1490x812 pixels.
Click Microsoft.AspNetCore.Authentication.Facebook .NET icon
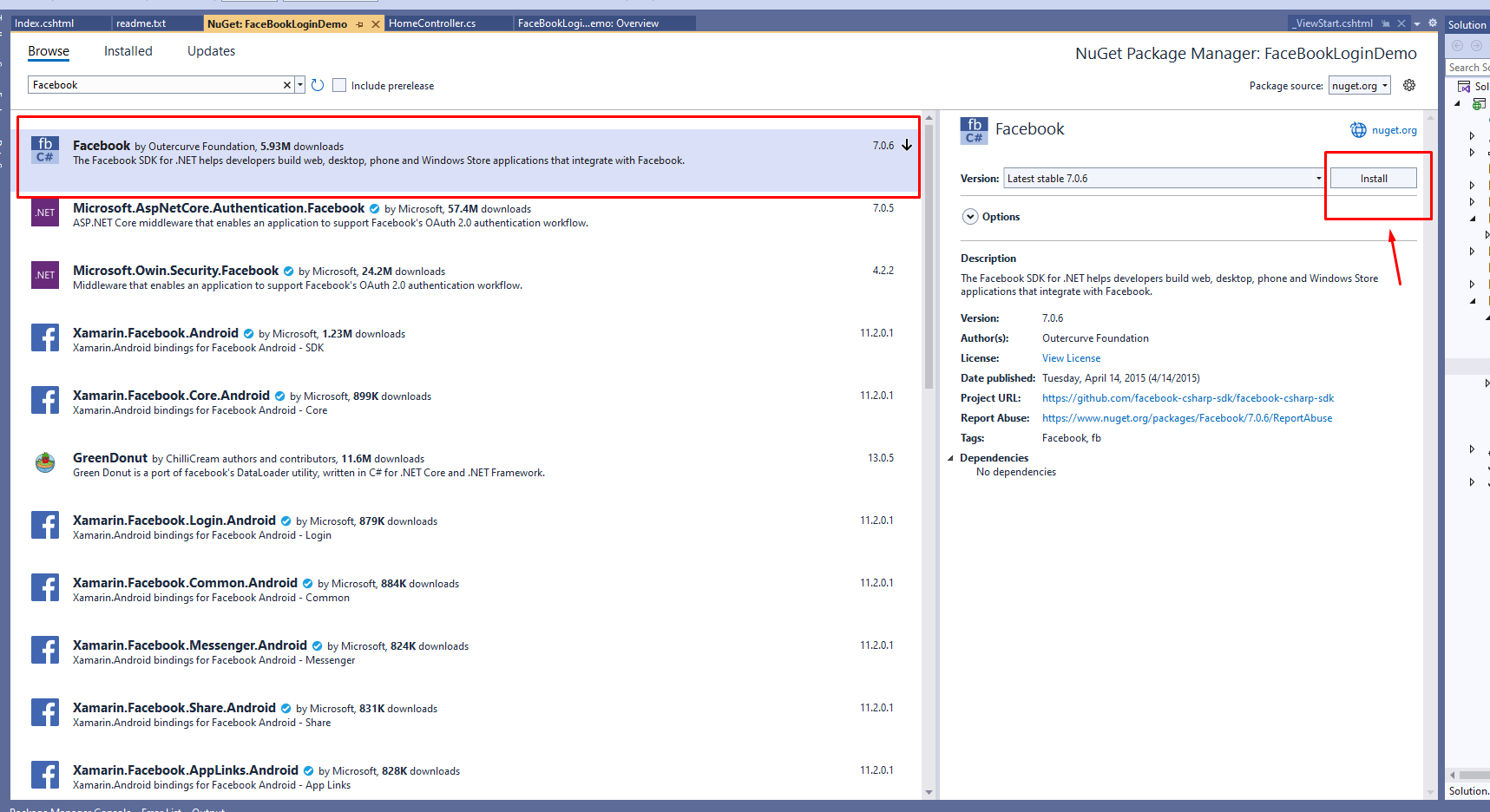45,213
